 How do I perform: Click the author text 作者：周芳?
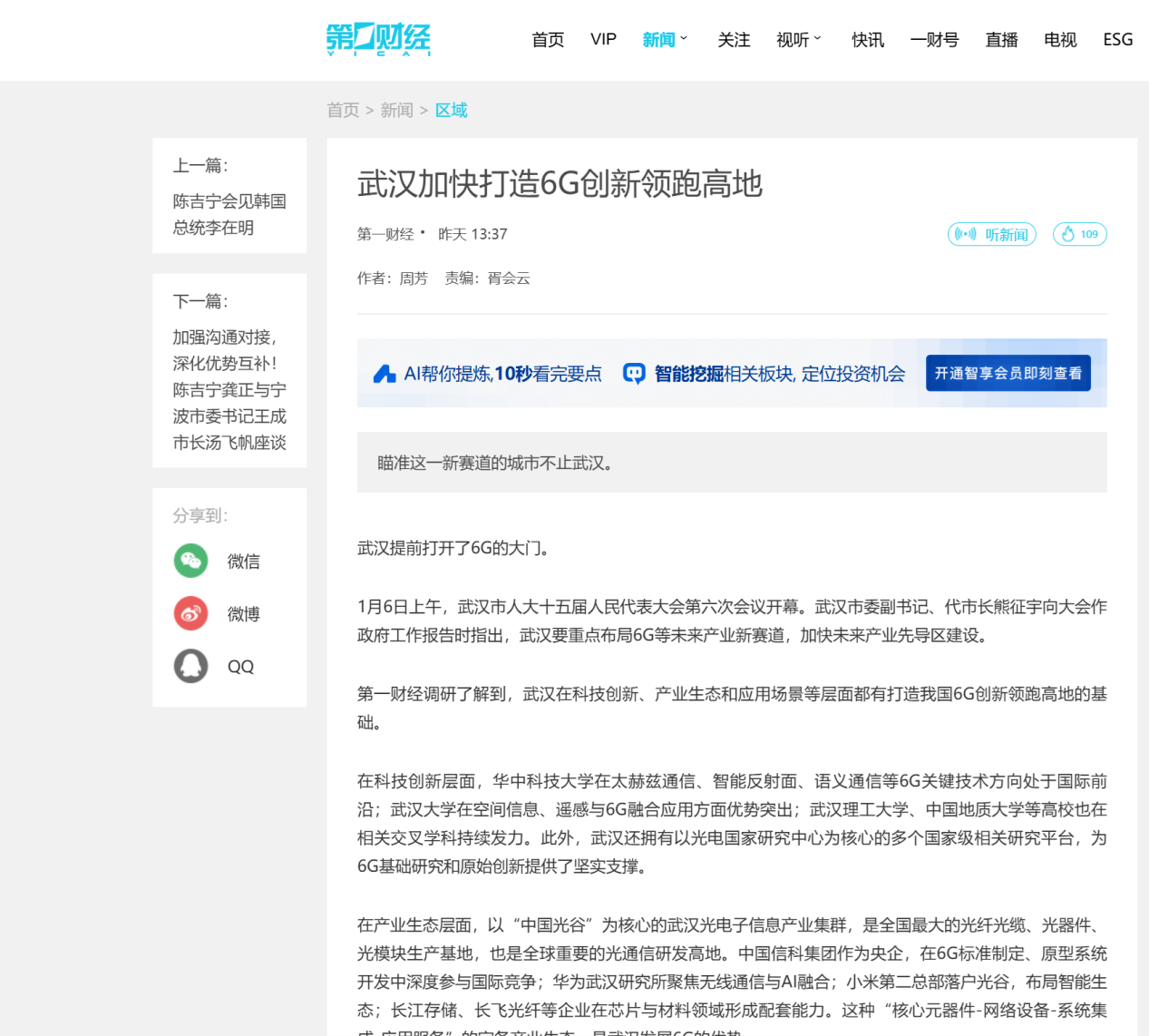393,279
